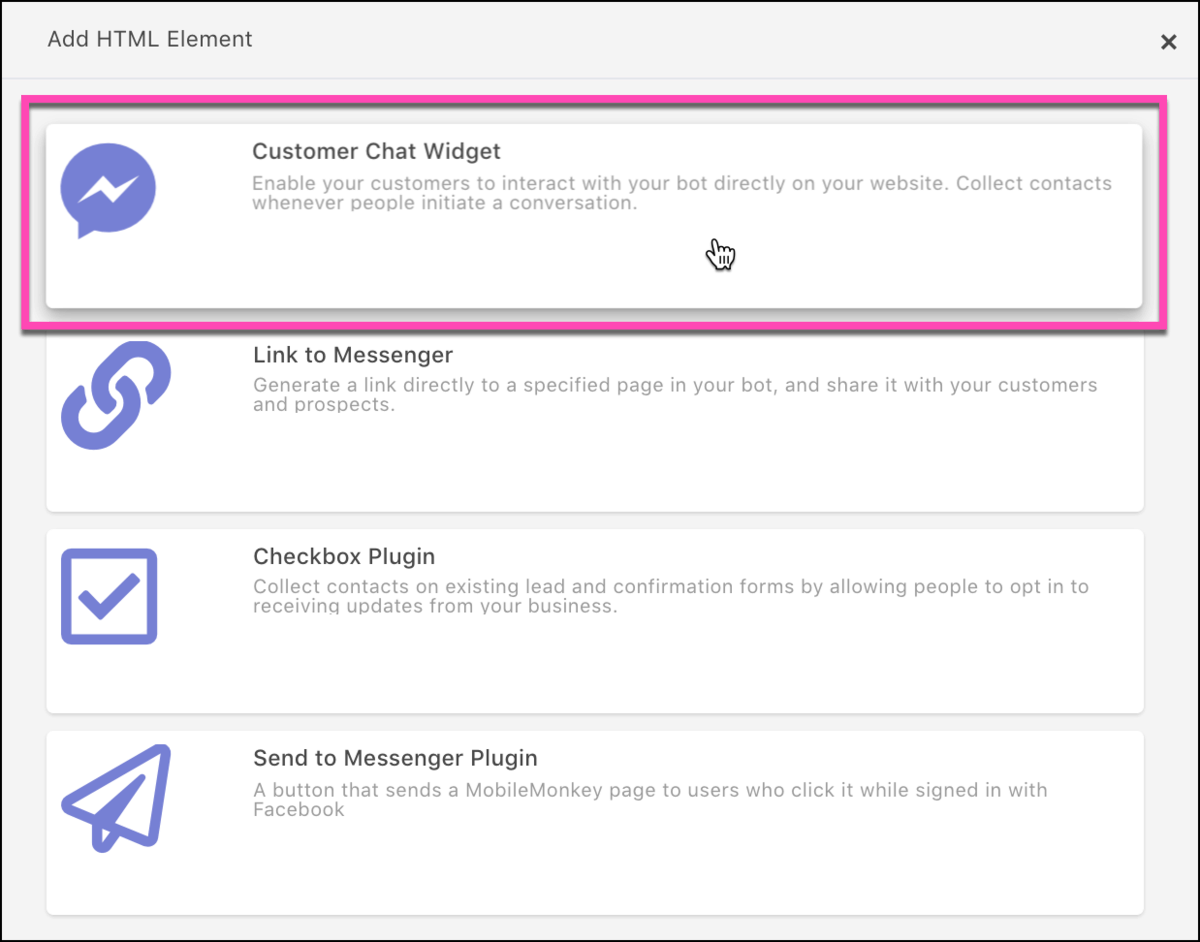
Task: Open the Checkbox Plugin option
Action: [595, 620]
